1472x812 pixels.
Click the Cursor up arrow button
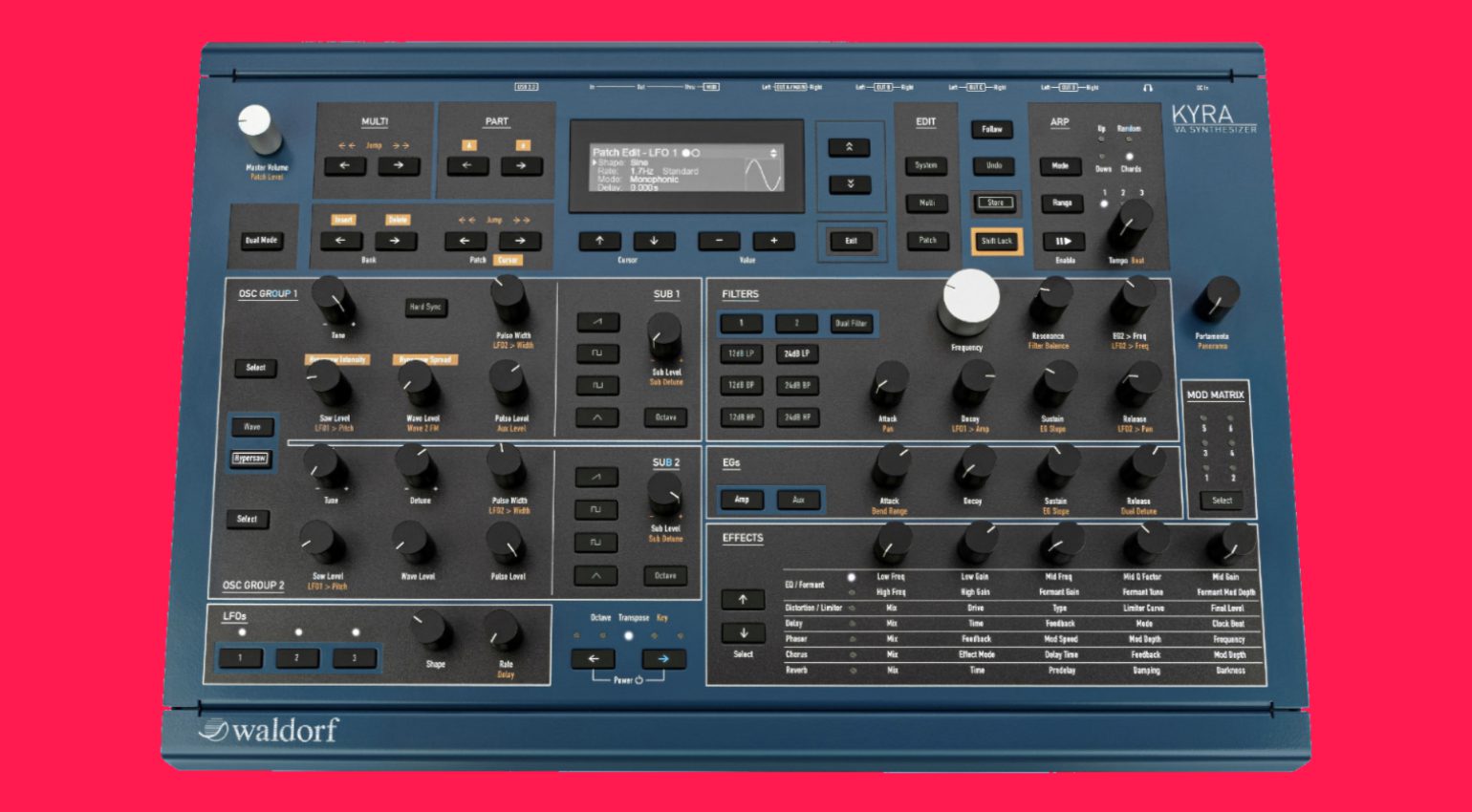(x=599, y=241)
